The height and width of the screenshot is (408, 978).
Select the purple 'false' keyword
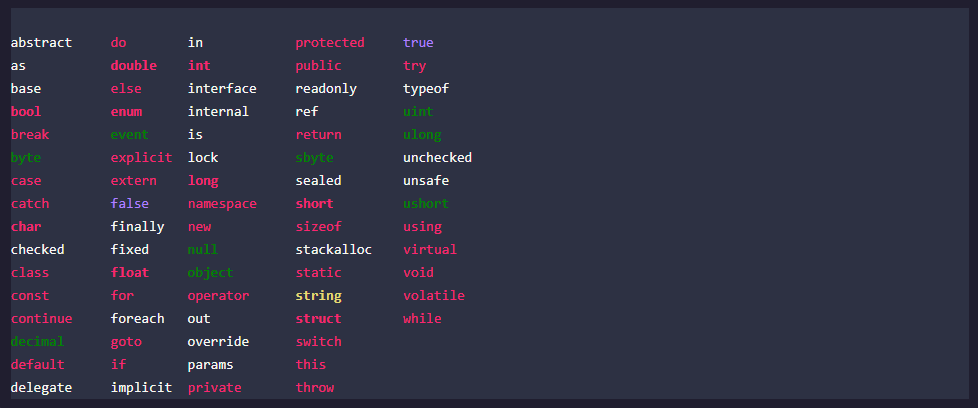tap(130, 203)
